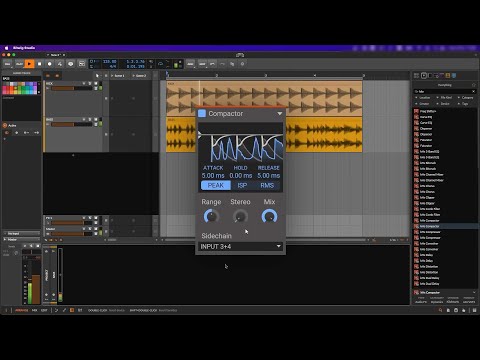Mute the BASS track
The height and width of the screenshot is (360, 480).
pos(96,119)
